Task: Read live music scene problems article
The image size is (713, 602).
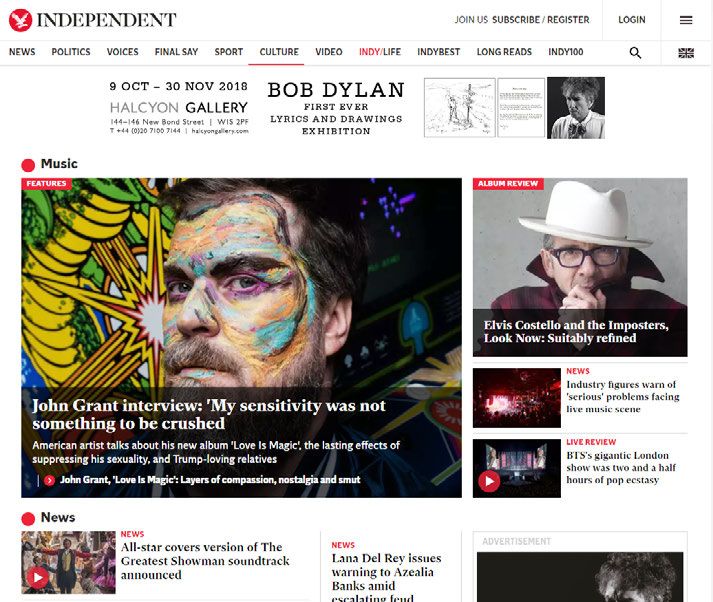Action: [623, 396]
